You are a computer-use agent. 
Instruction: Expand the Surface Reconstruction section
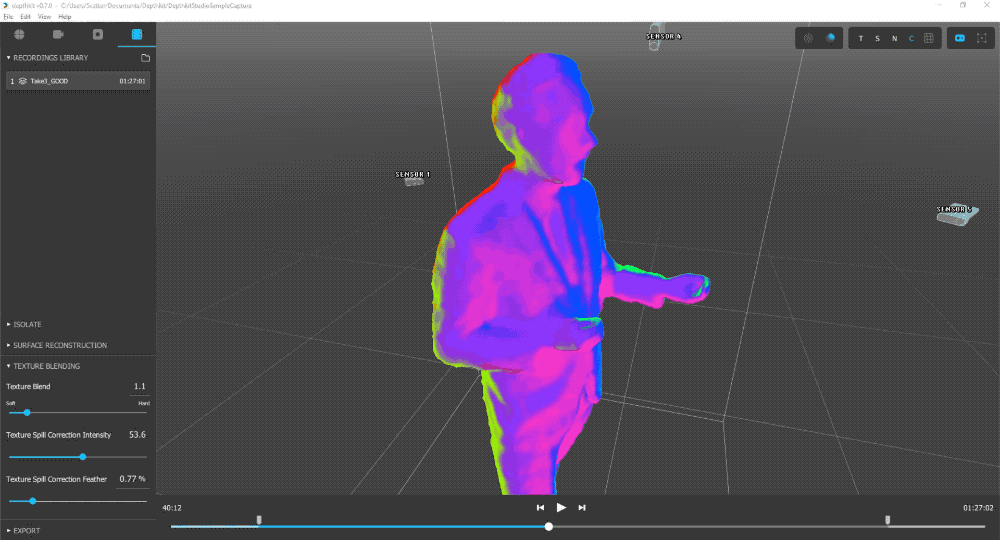(x=60, y=345)
